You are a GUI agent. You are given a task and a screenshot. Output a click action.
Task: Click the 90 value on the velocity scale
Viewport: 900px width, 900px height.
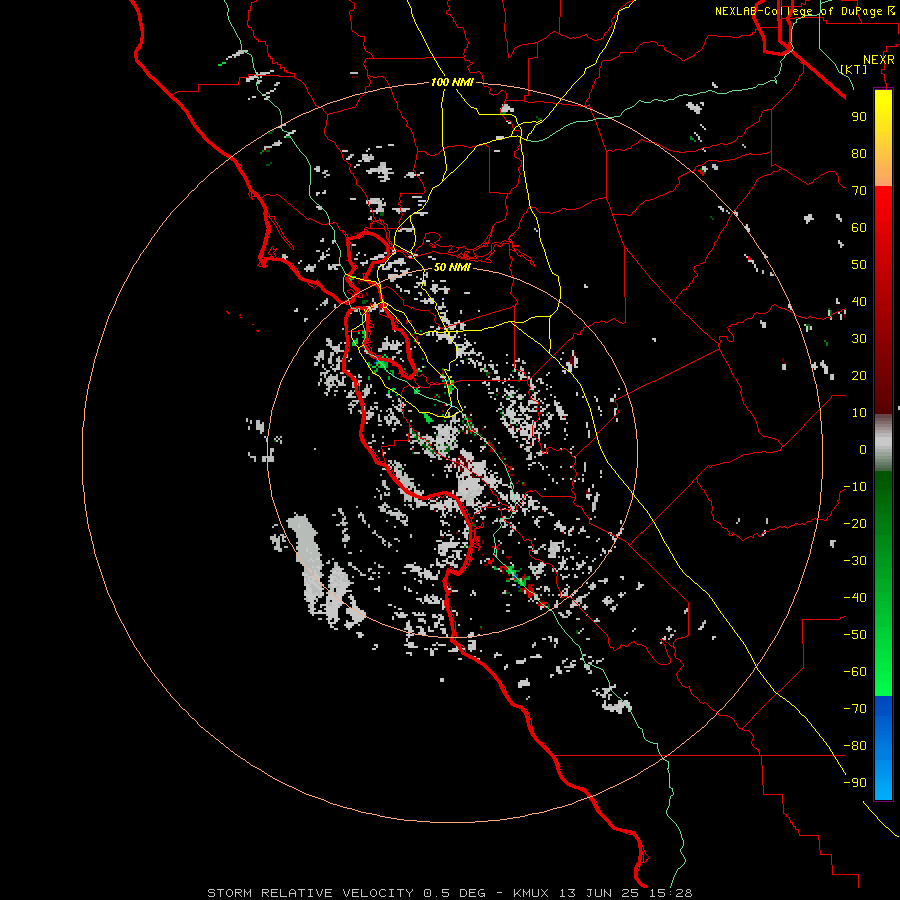[x=859, y=117]
